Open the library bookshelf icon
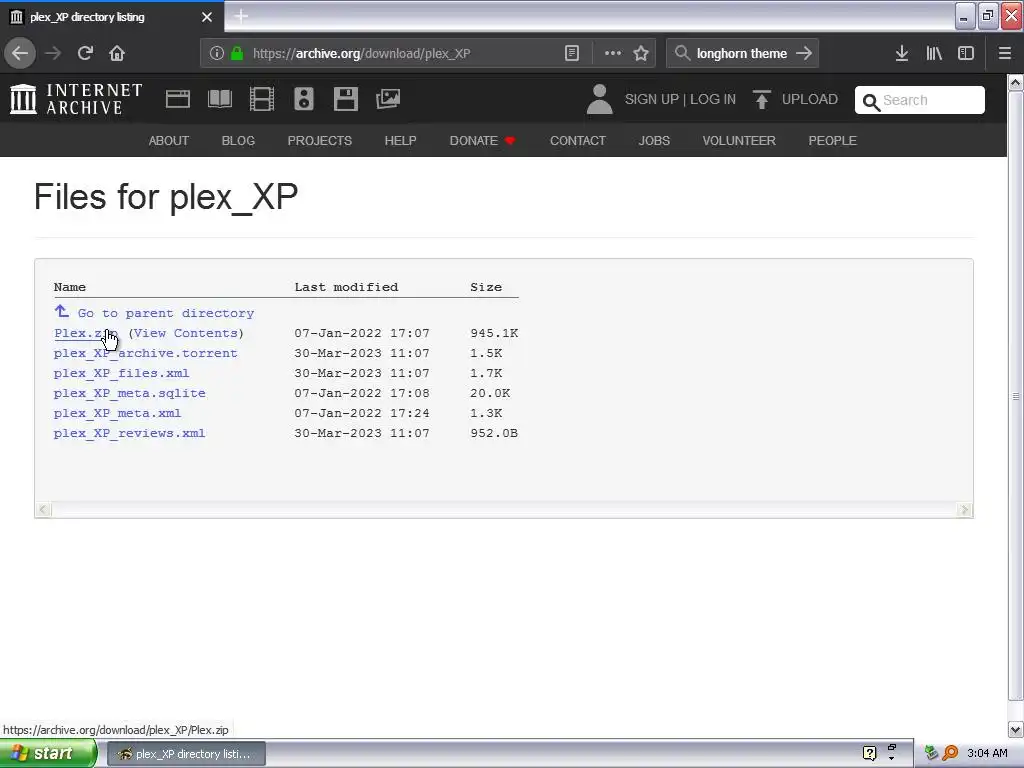The image size is (1024, 768). pyautogui.click(x=934, y=54)
